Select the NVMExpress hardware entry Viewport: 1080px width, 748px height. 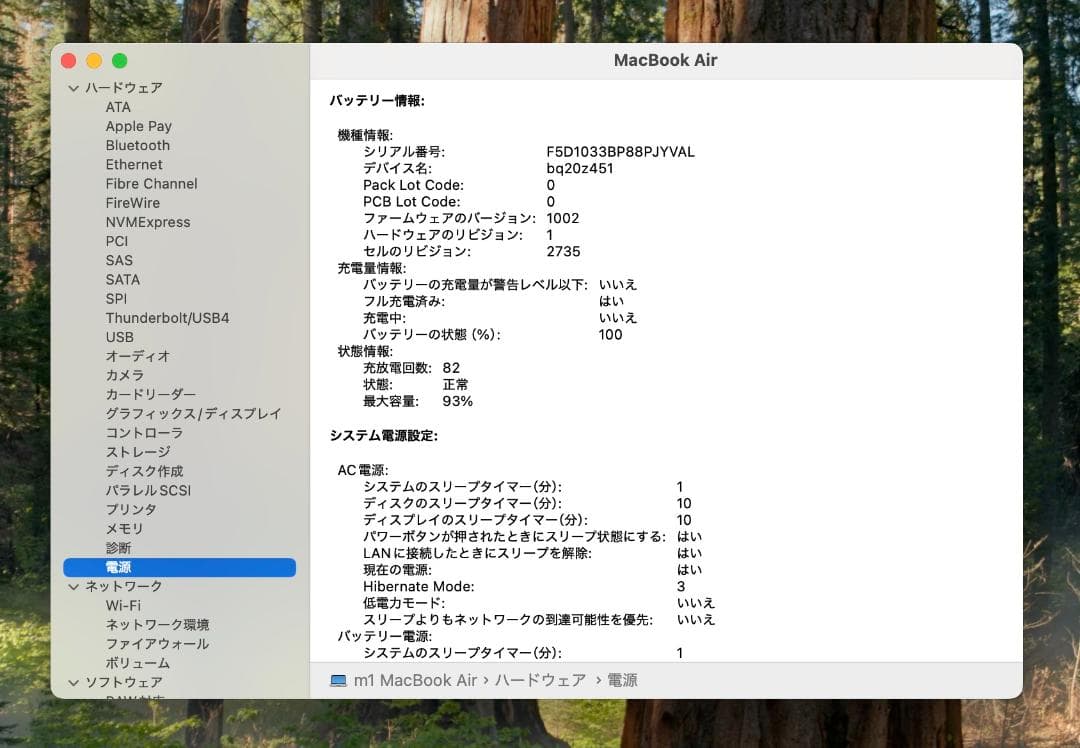tap(148, 222)
